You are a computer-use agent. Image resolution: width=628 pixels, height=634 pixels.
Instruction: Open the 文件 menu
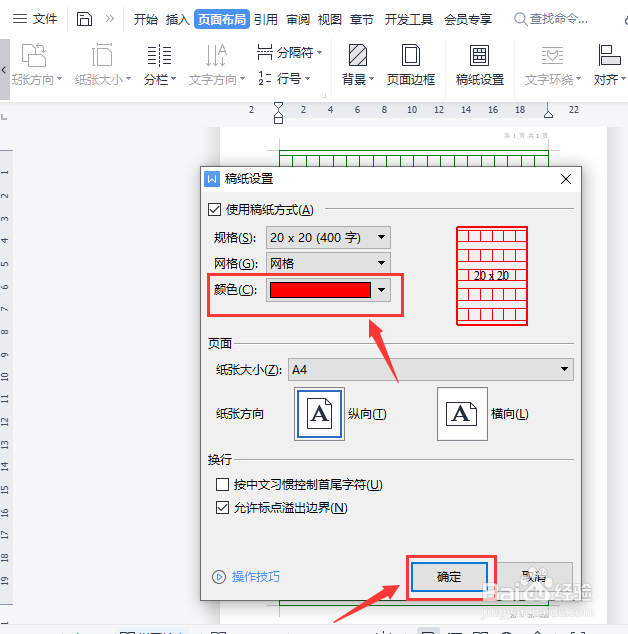pos(34,19)
